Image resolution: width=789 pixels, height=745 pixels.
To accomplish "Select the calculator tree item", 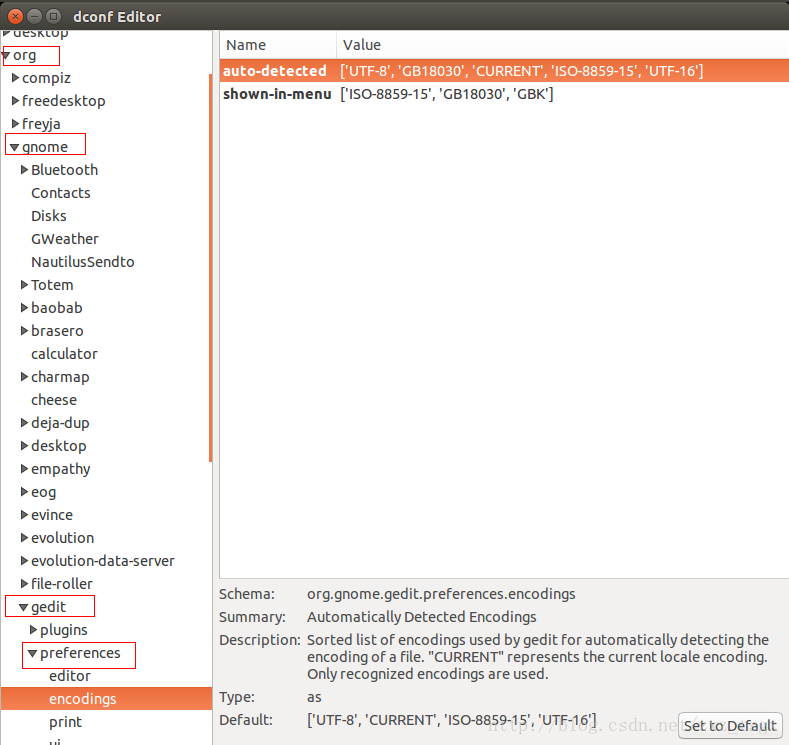I will 64,354.
